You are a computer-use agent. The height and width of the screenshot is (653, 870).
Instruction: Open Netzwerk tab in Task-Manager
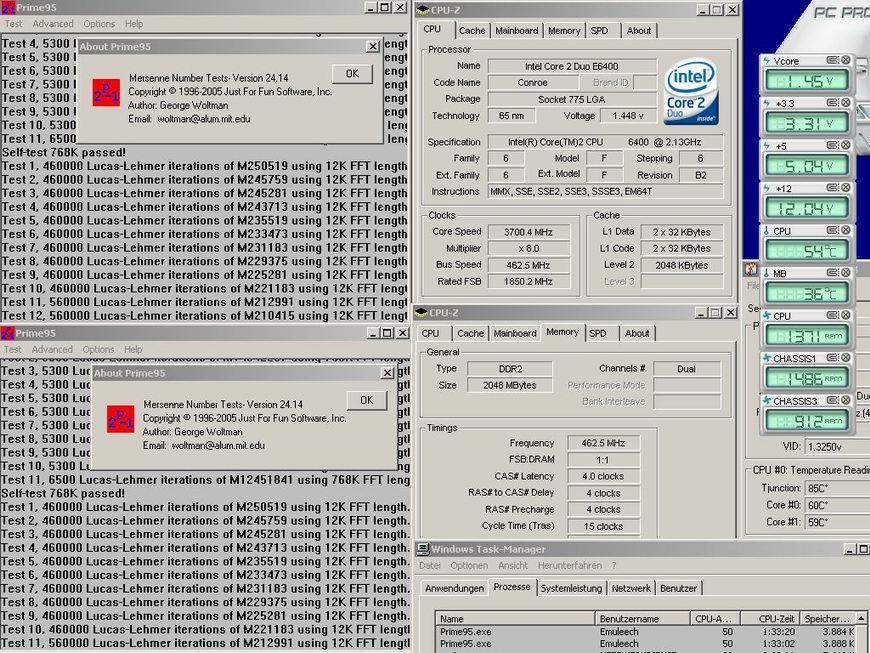tap(631, 588)
